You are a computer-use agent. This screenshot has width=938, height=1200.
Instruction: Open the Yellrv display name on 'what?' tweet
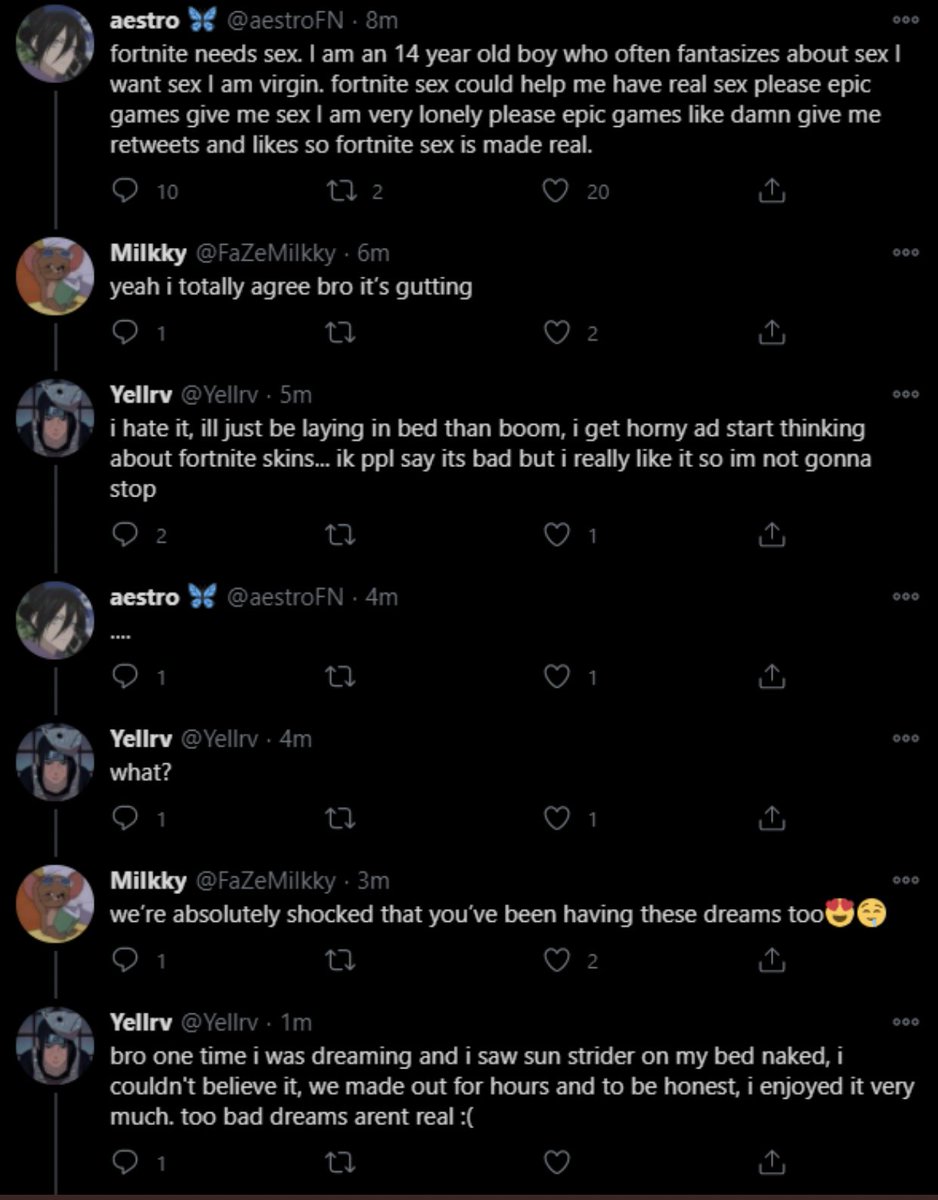click(x=140, y=739)
